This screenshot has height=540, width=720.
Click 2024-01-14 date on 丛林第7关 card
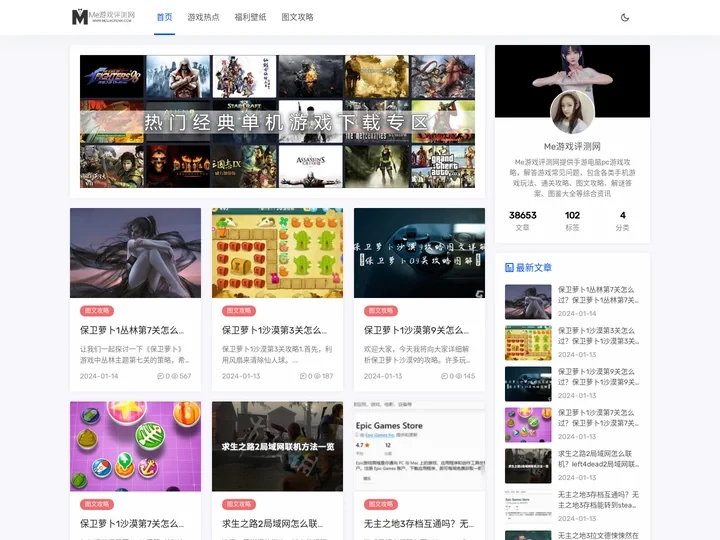99,376
